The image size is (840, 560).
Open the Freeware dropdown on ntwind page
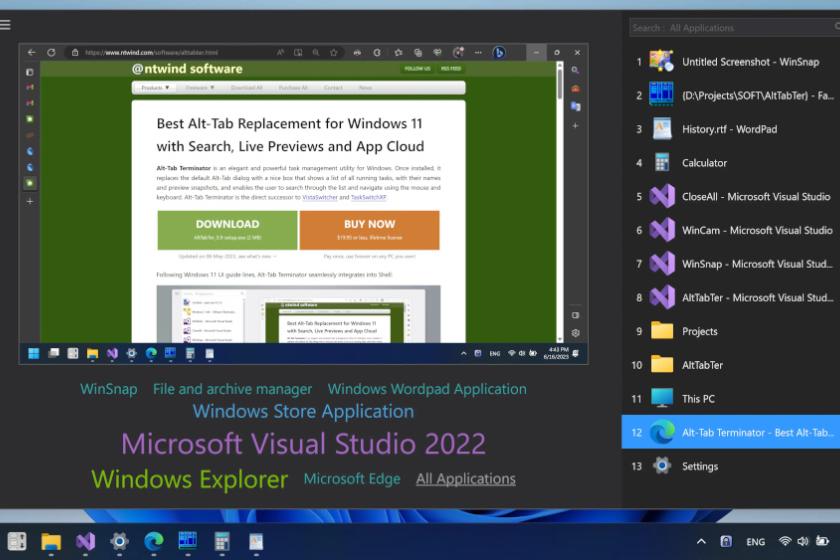(x=199, y=88)
